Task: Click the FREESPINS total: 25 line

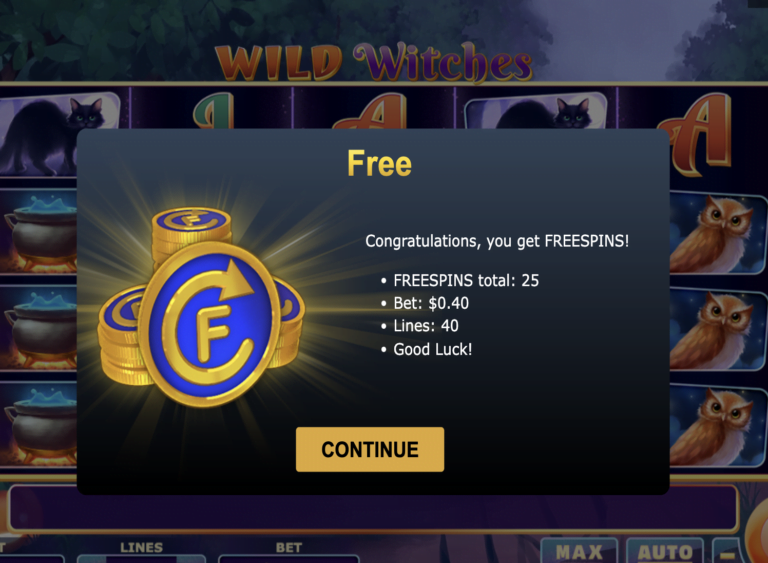Action: pyautogui.click(x=466, y=280)
